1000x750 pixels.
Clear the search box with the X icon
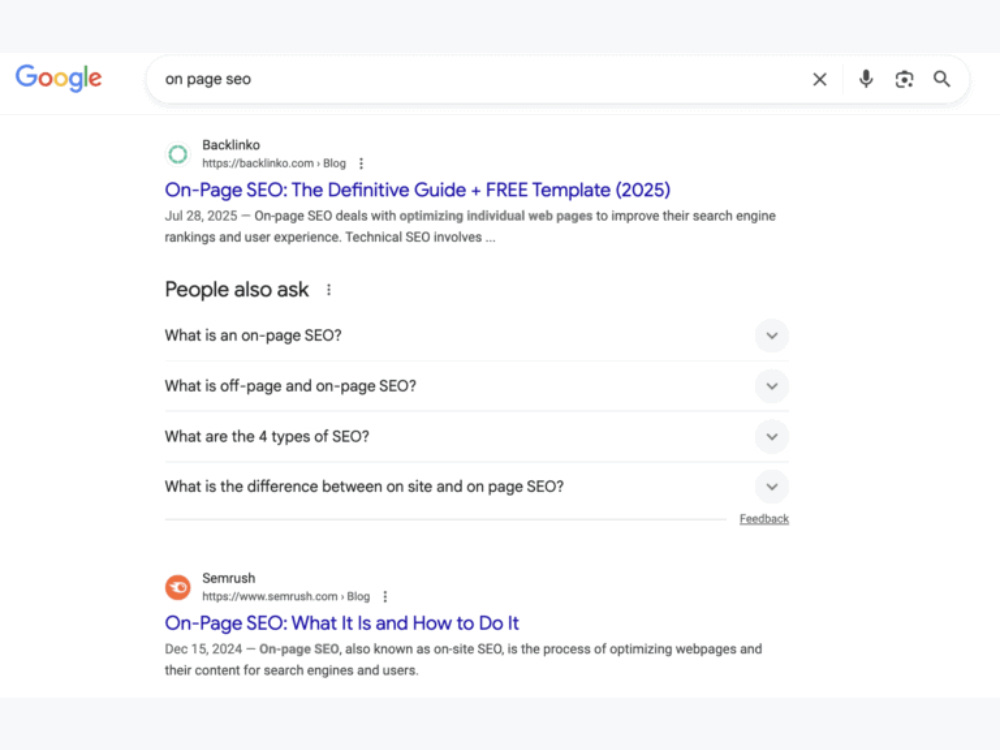tap(820, 79)
